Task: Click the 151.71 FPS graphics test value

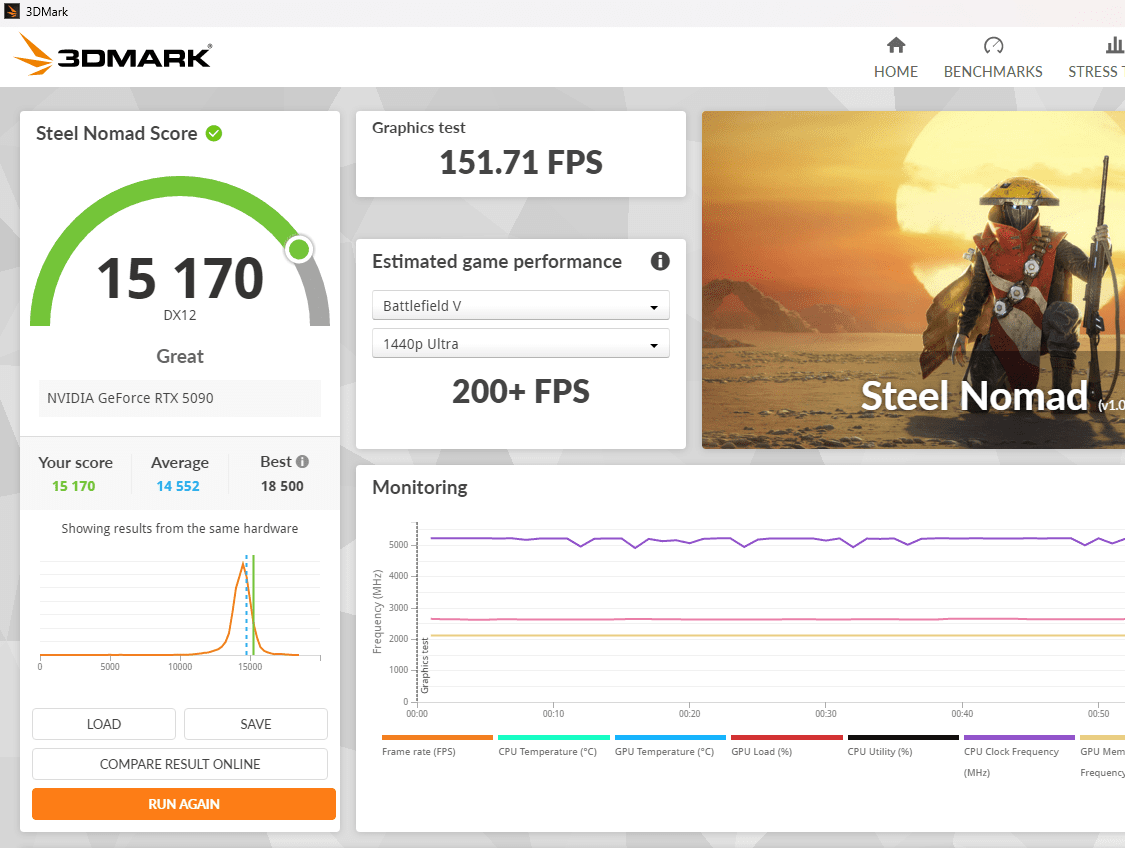Action: pyautogui.click(x=521, y=162)
